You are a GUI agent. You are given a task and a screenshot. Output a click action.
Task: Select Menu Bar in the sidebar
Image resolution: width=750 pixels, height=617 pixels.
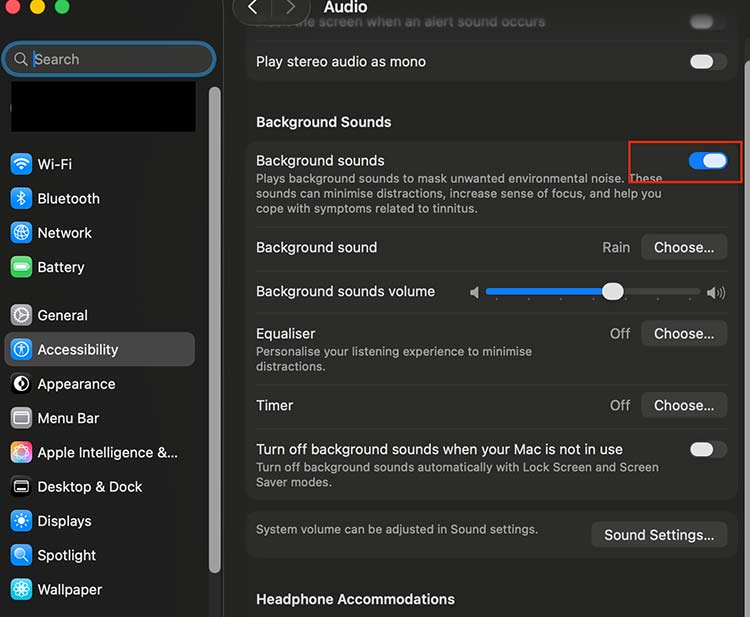[x=68, y=418]
